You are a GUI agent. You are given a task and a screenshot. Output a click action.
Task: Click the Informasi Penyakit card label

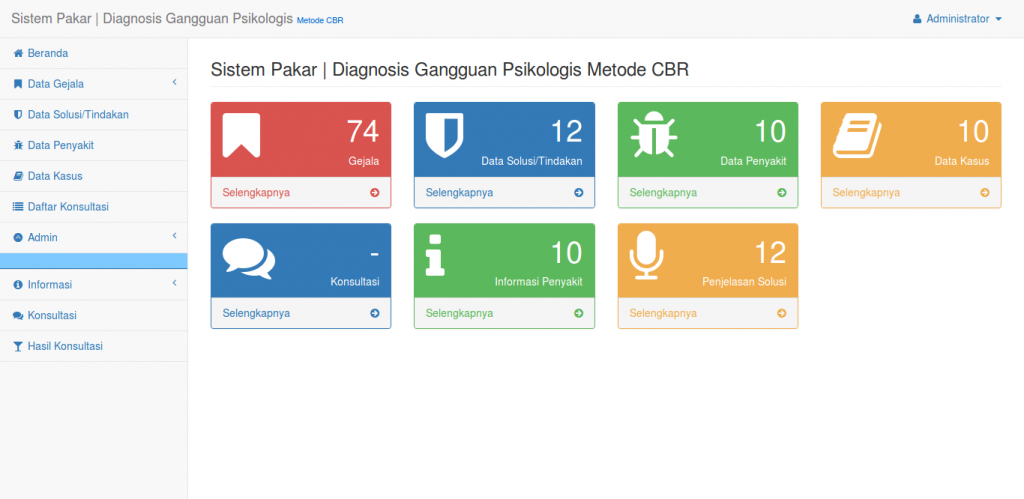tap(539, 282)
